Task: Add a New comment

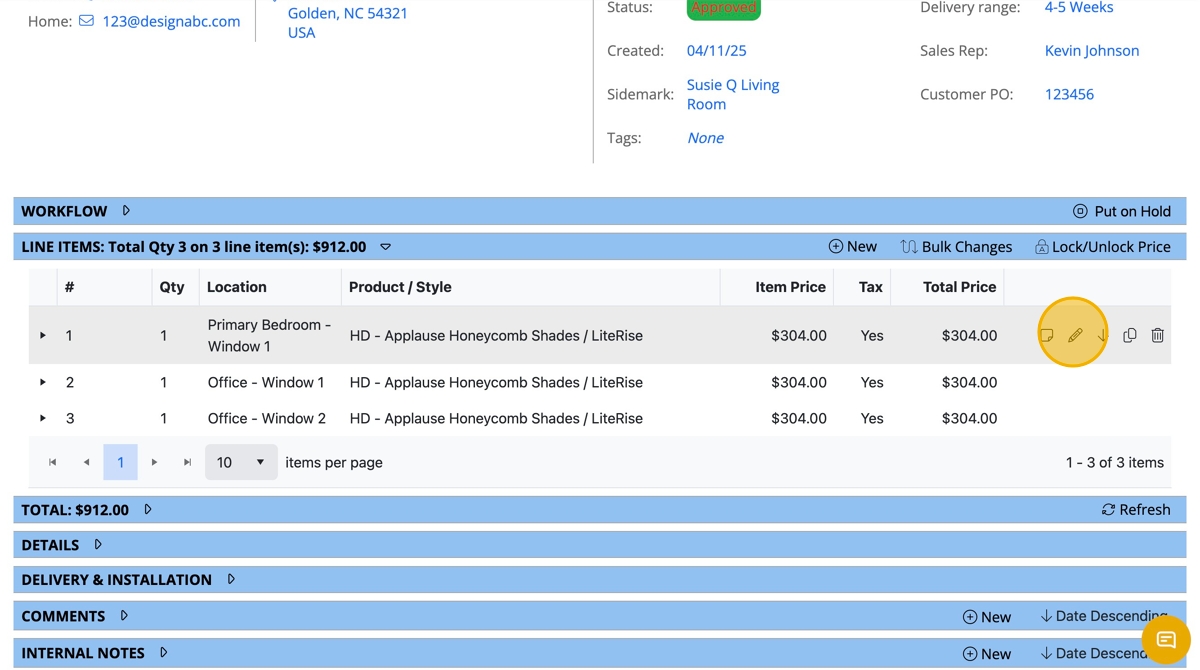Action: click(x=987, y=617)
